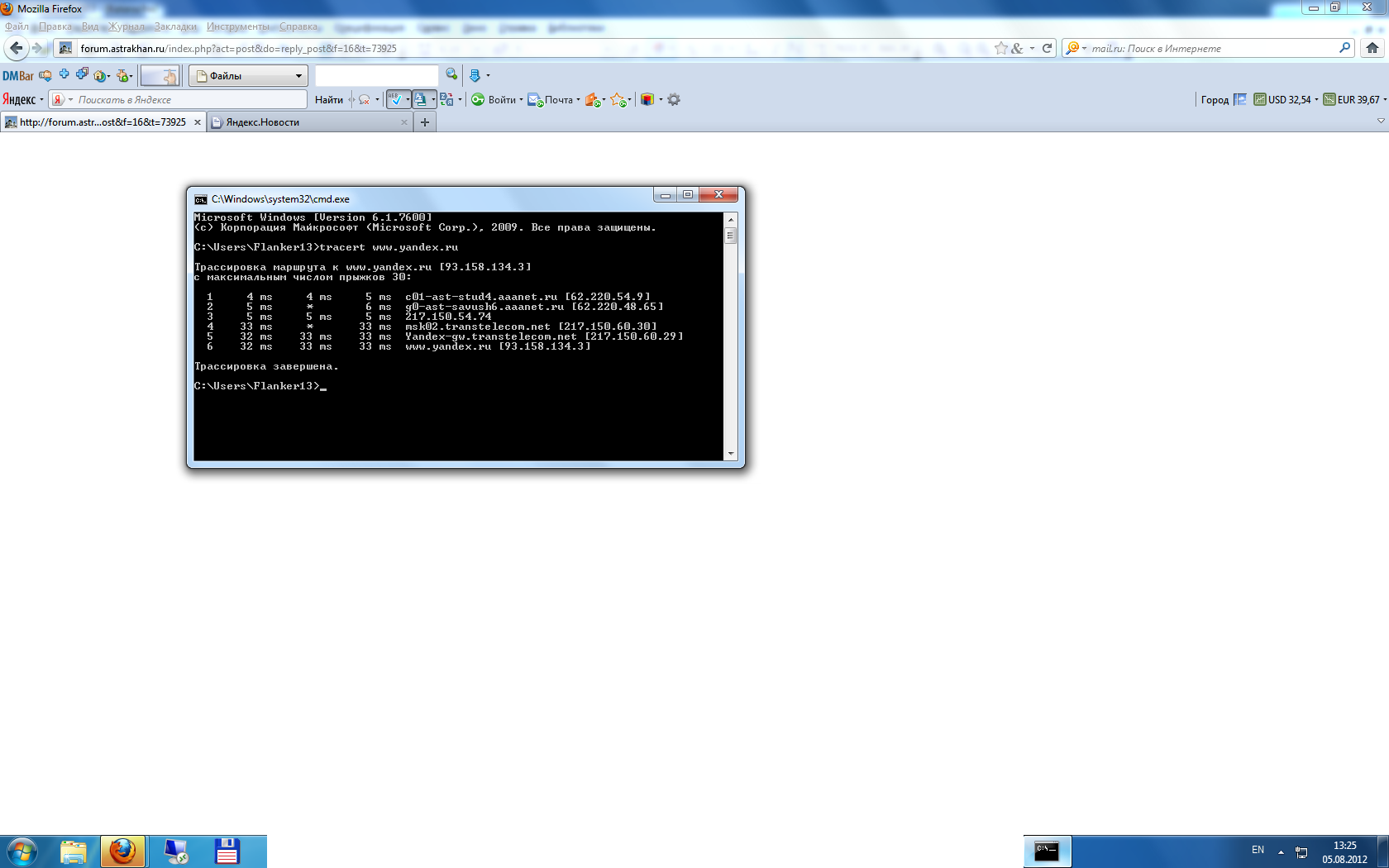Click the colored cube icon on Yandex bar
Image resolution: width=1389 pixels, height=868 pixels.
(x=647, y=99)
